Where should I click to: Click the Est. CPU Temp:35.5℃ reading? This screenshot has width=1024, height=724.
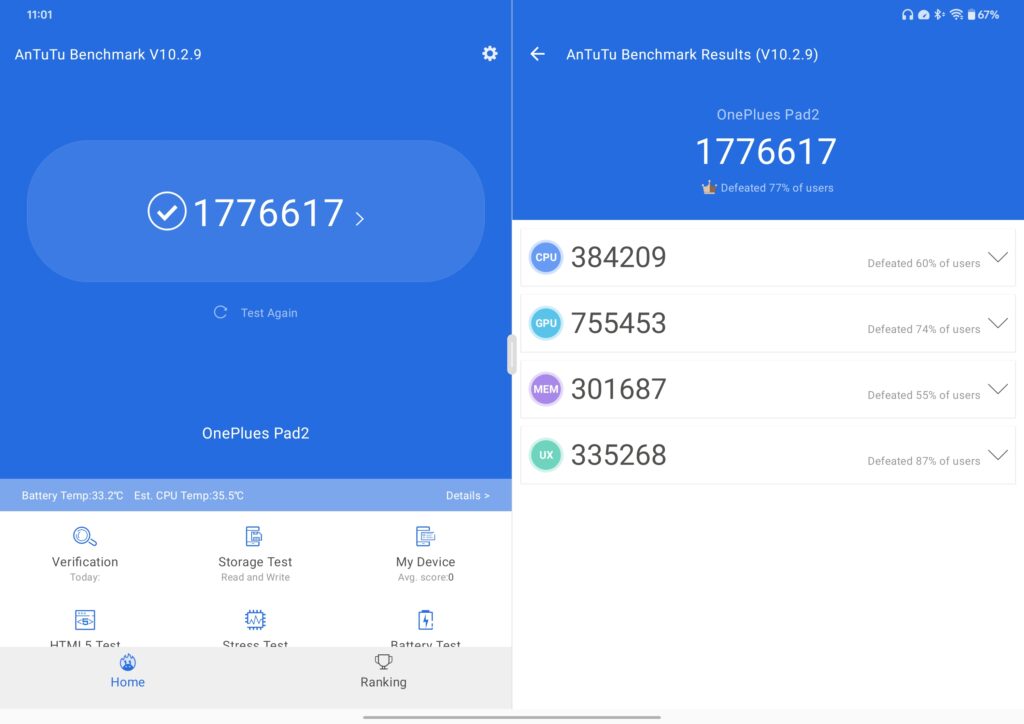point(189,496)
